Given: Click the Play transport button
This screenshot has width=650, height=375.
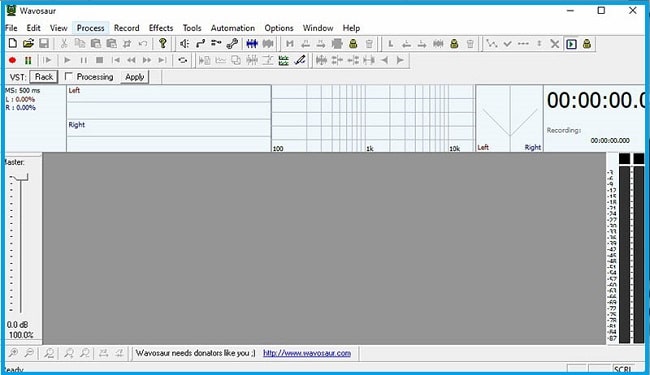Looking at the screenshot, I should [x=67, y=60].
